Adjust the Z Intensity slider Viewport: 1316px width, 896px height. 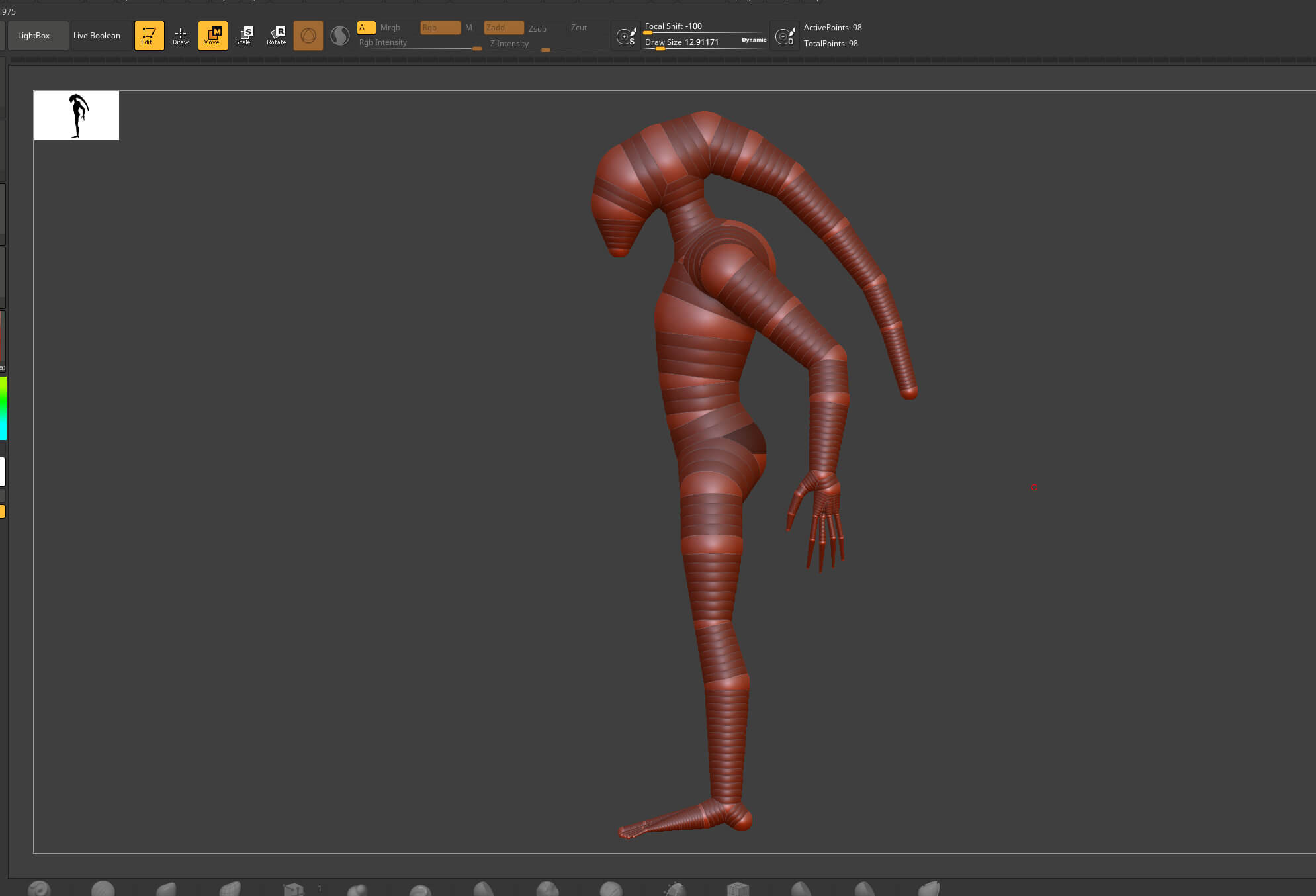click(x=545, y=45)
